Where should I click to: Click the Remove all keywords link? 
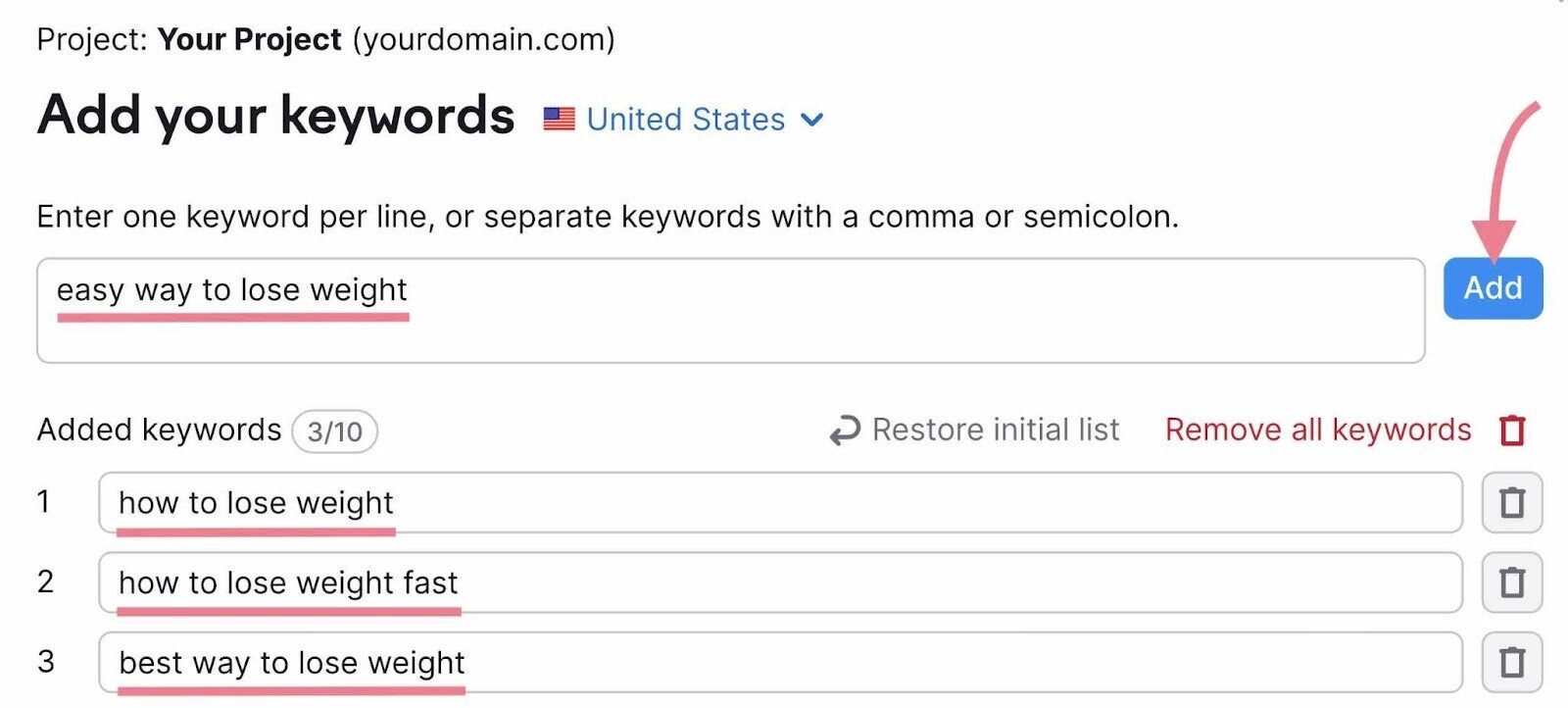pyautogui.click(x=1317, y=430)
